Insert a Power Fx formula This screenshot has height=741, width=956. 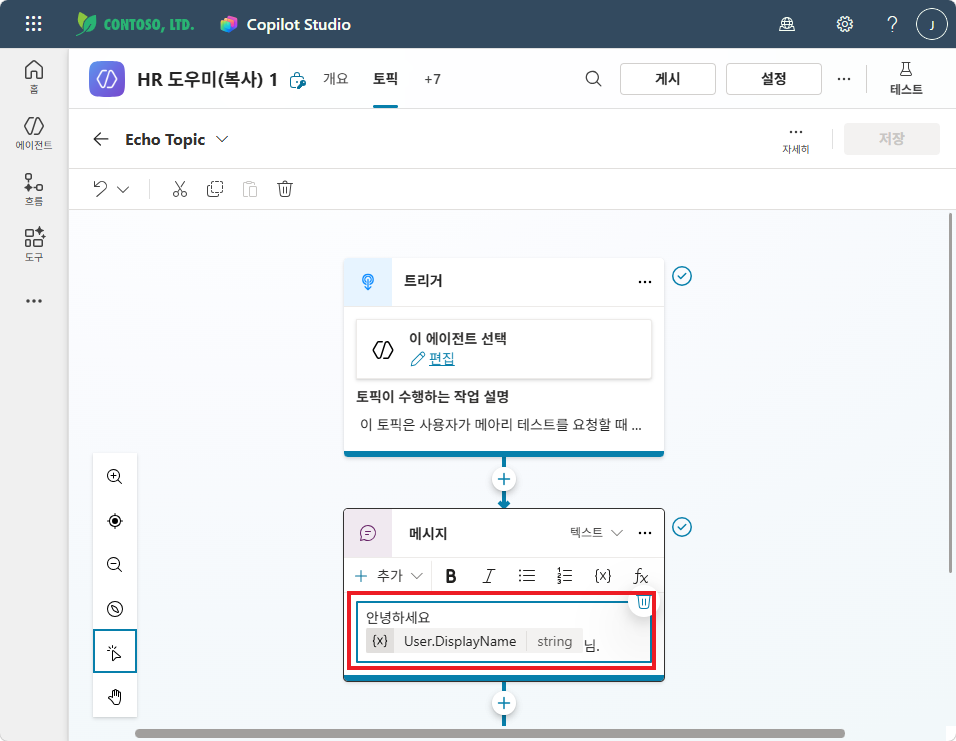[x=640, y=576]
